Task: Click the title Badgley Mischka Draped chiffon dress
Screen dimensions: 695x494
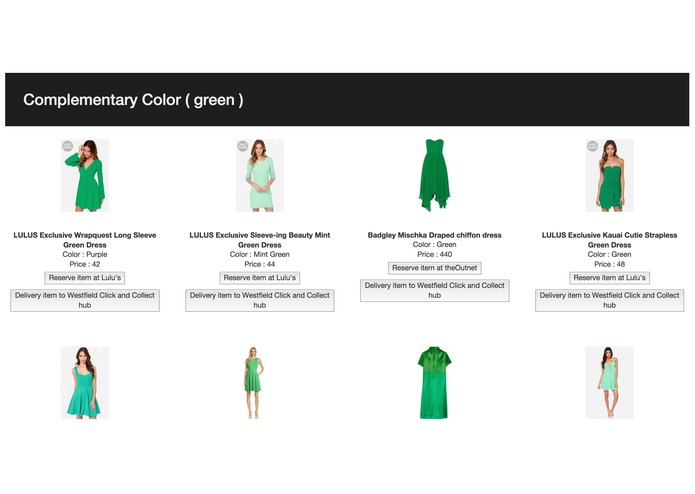Action: 434,235
